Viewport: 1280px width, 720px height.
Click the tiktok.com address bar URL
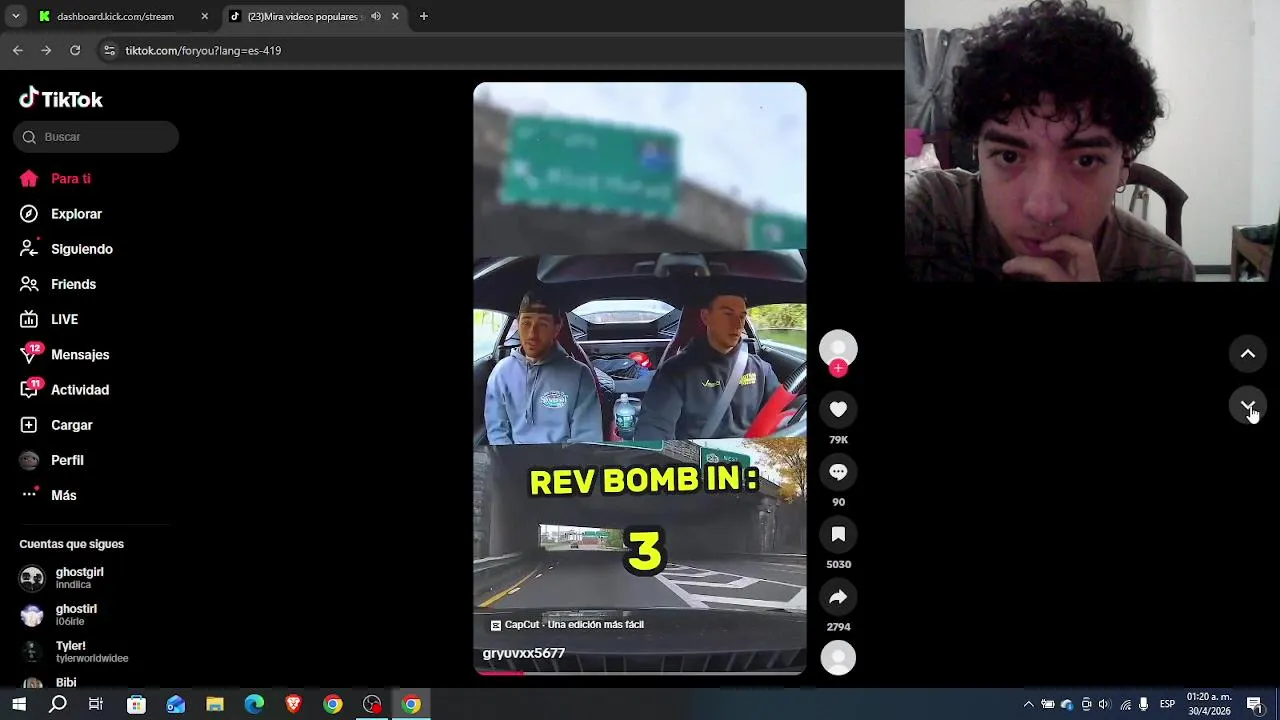tap(203, 50)
